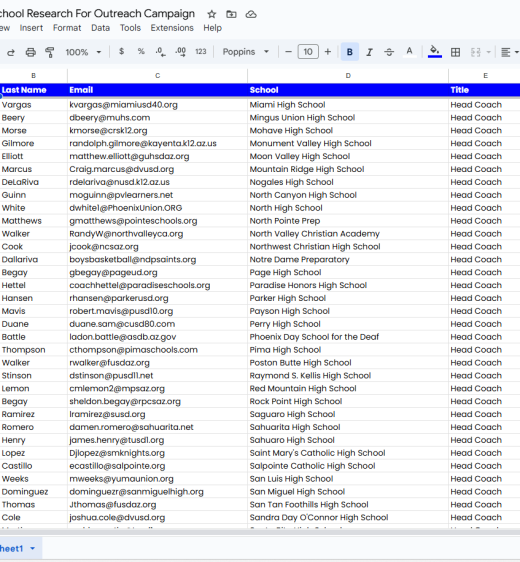Select cell kvargas@miamiusd40.org
The image size is (520, 562).
click(x=157, y=105)
